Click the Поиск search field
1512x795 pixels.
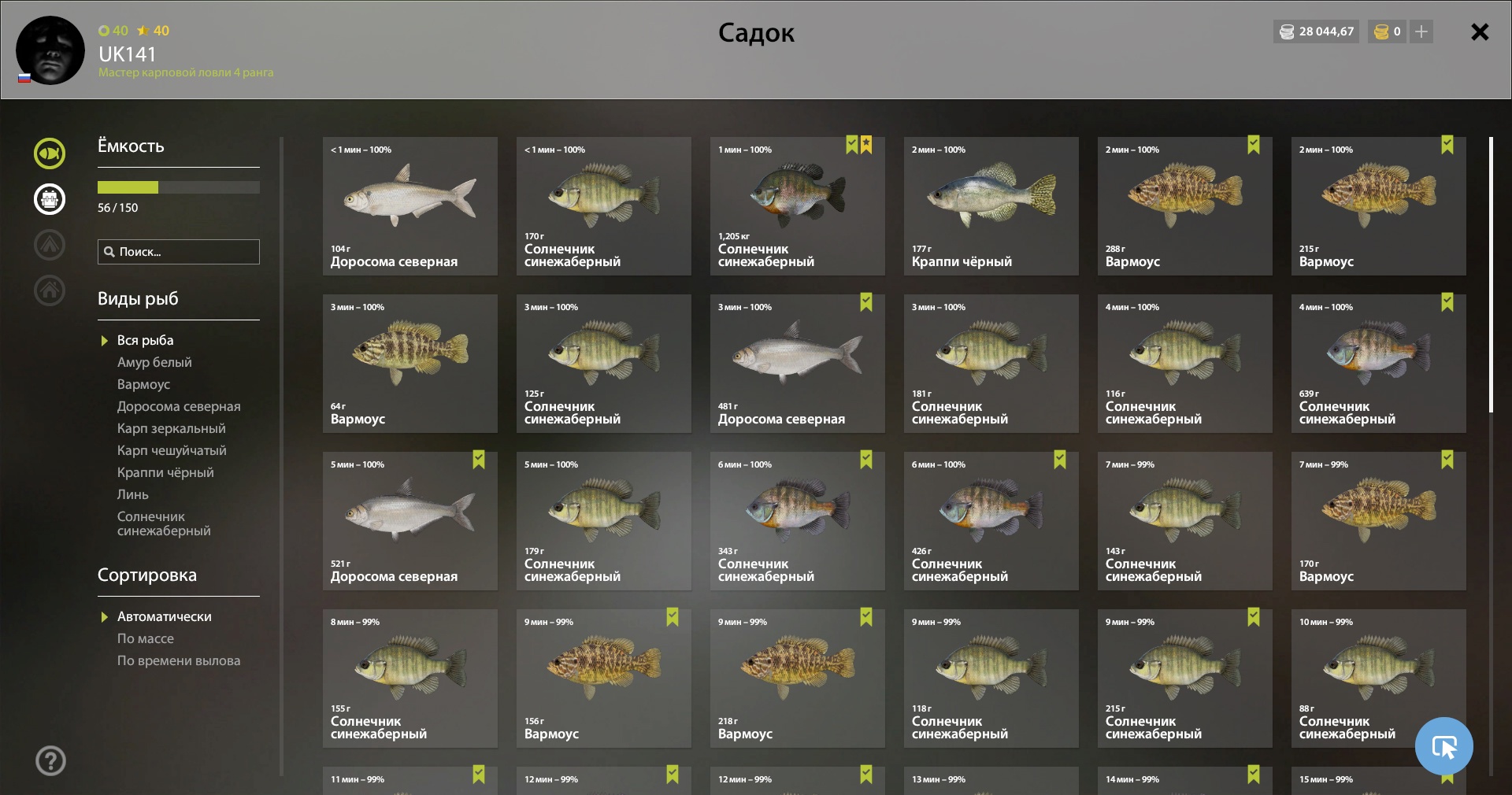click(x=179, y=252)
